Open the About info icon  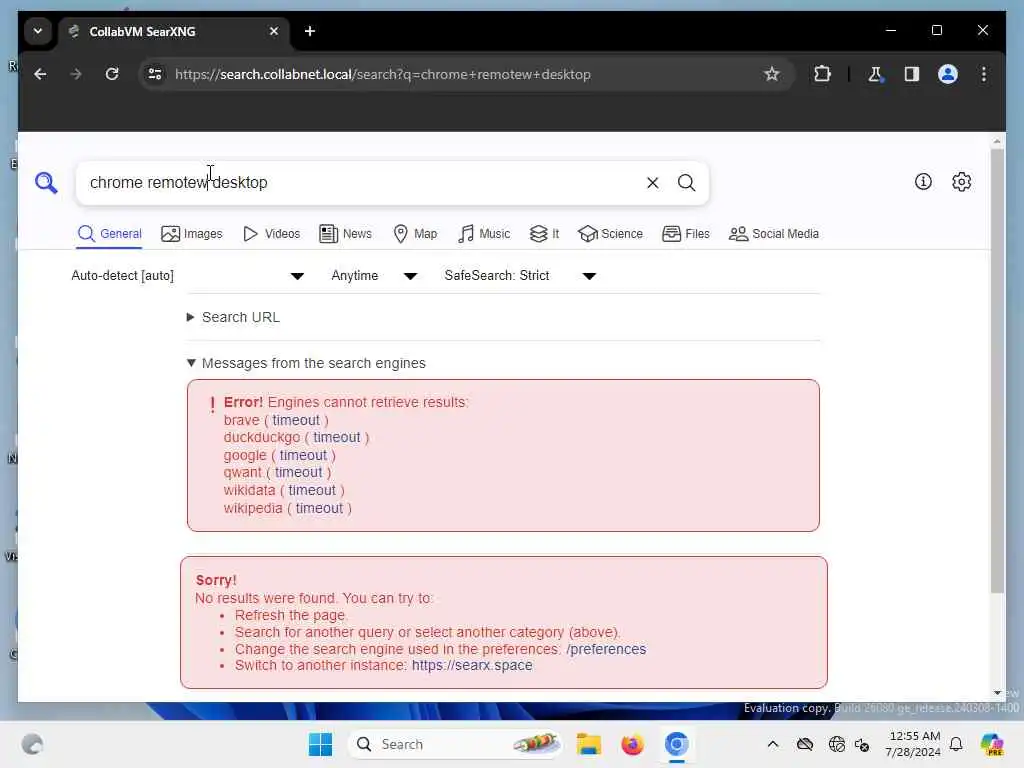(x=923, y=182)
